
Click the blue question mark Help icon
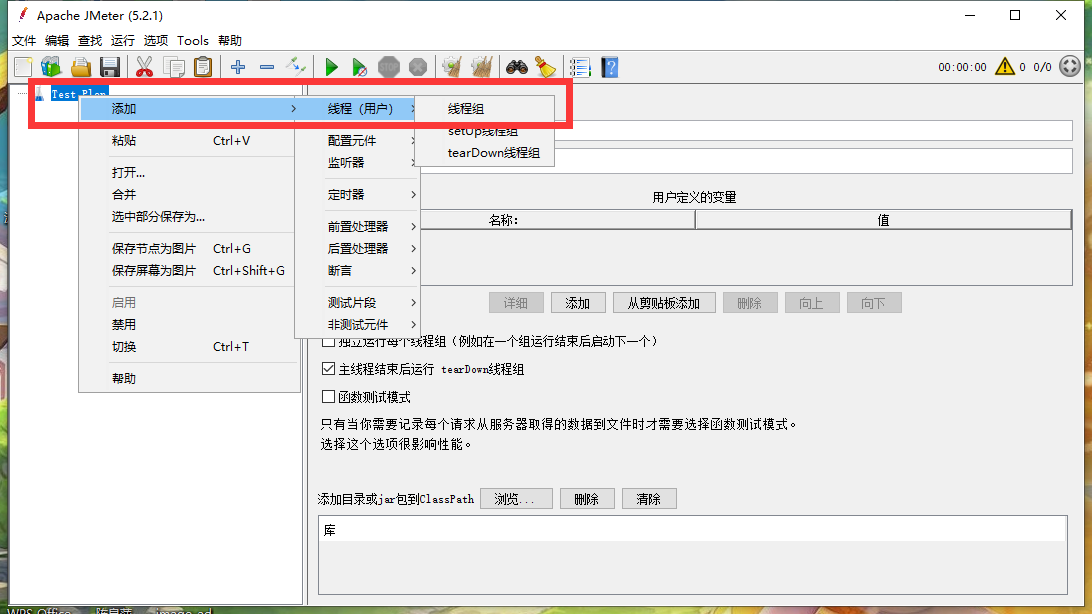[609, 67]
